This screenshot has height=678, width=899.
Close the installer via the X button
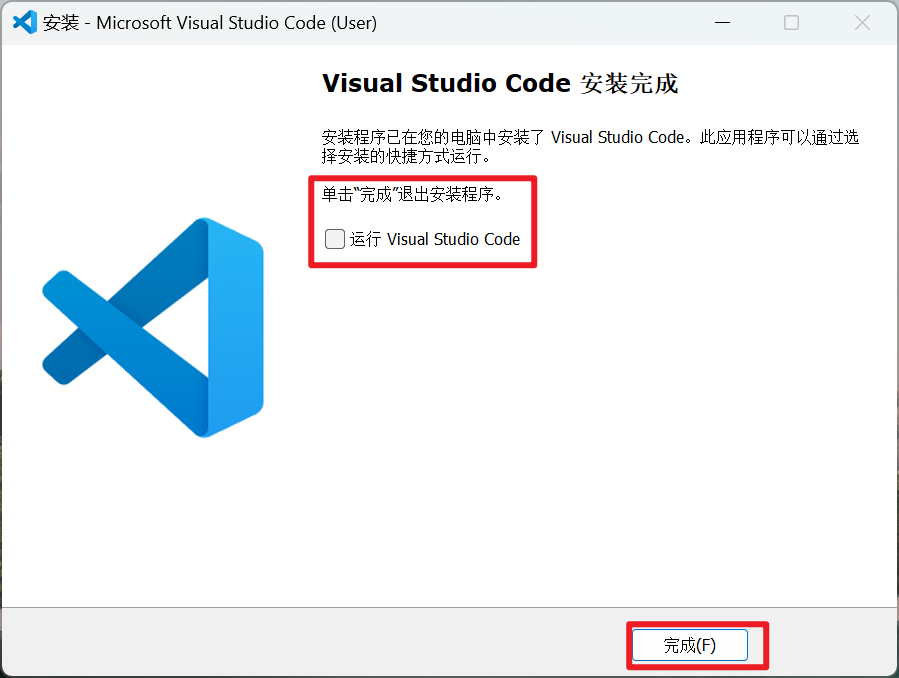click(862, 23)
